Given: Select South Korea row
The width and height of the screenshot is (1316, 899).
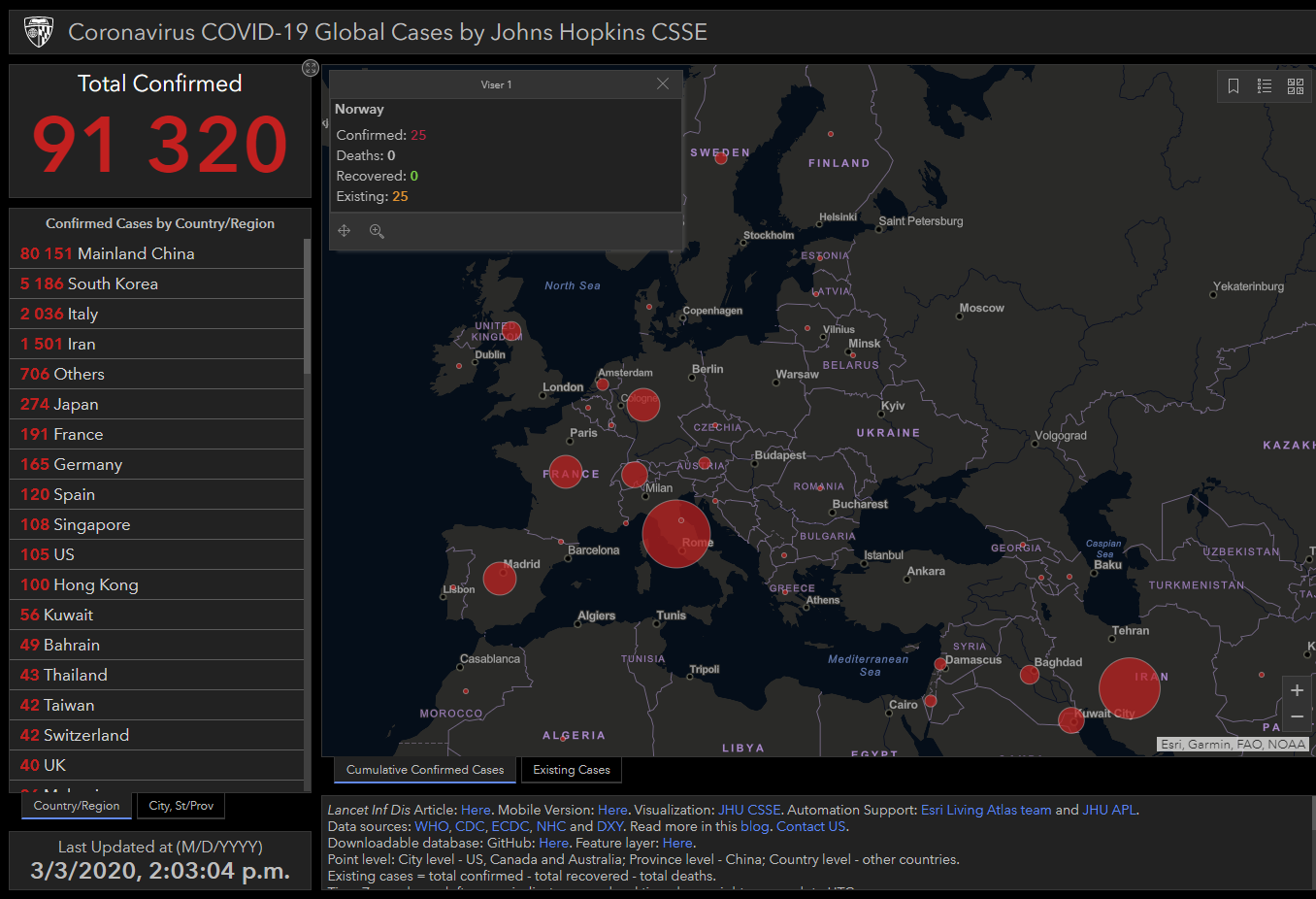Looking at the screenshot, I should coord(156,283).
